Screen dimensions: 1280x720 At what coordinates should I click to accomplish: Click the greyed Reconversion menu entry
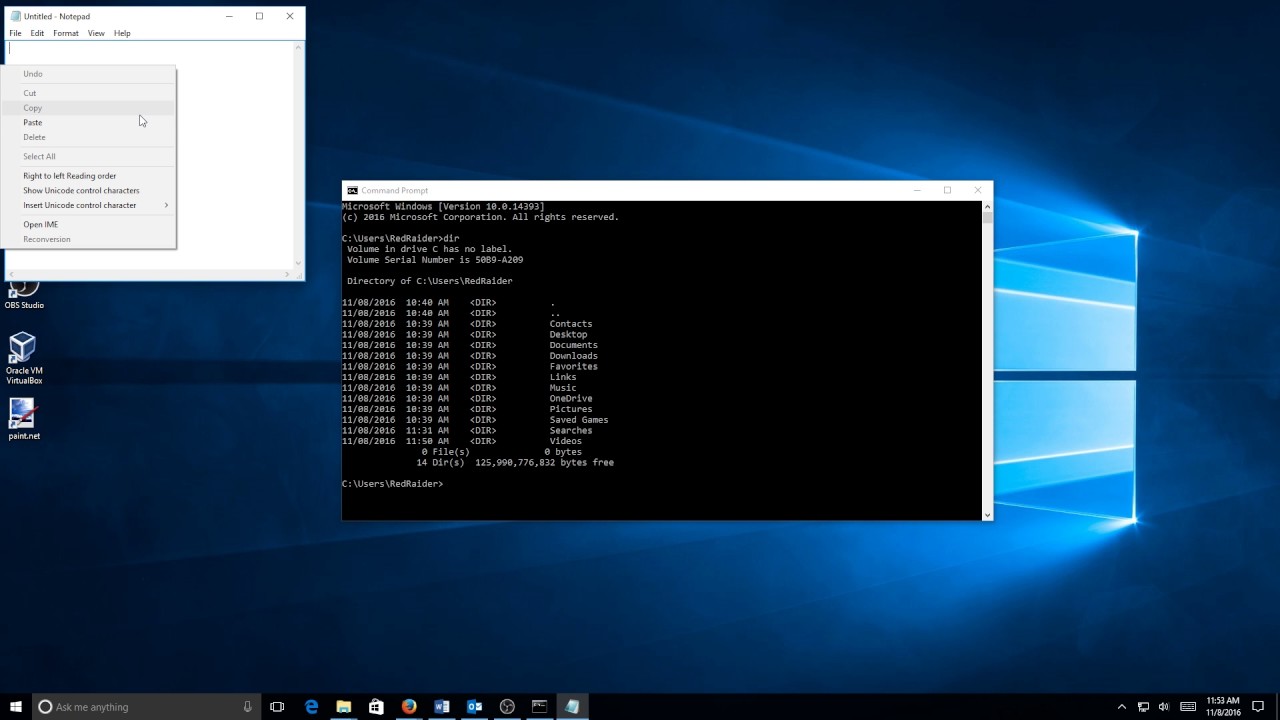click(90, 239)
